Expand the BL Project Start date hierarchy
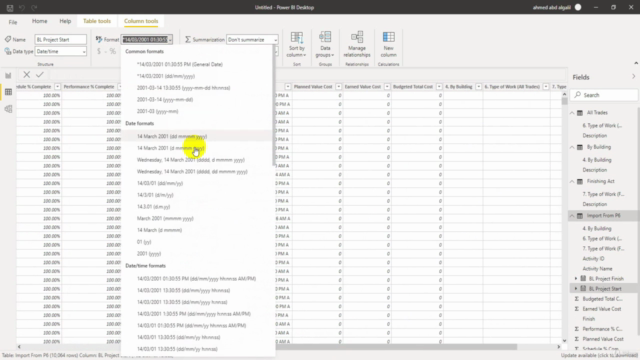Screen dimensions: 640x360 (x=576, y=289)
